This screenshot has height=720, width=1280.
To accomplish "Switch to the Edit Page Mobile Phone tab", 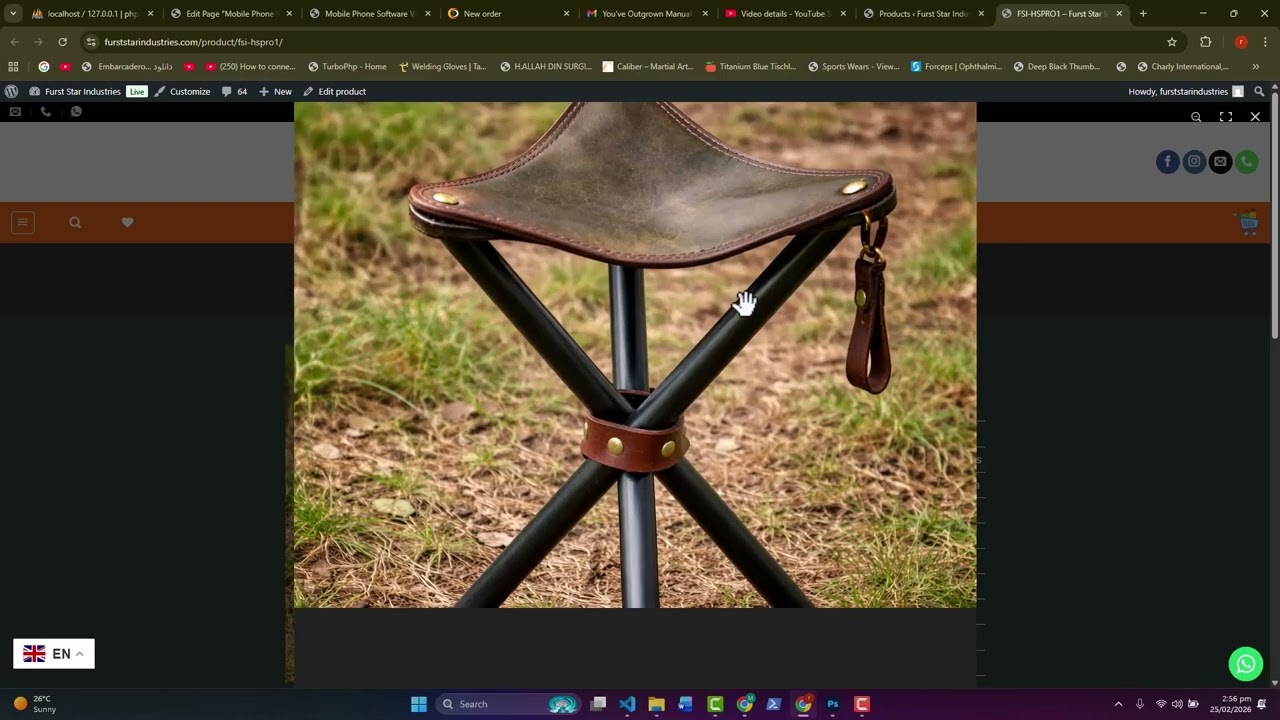I will 230,14.
